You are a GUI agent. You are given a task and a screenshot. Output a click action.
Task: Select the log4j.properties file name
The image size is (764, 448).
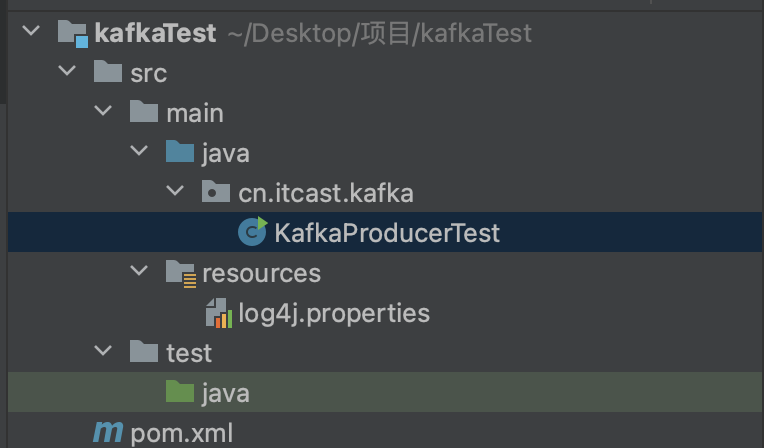click(x=334, y=313)
